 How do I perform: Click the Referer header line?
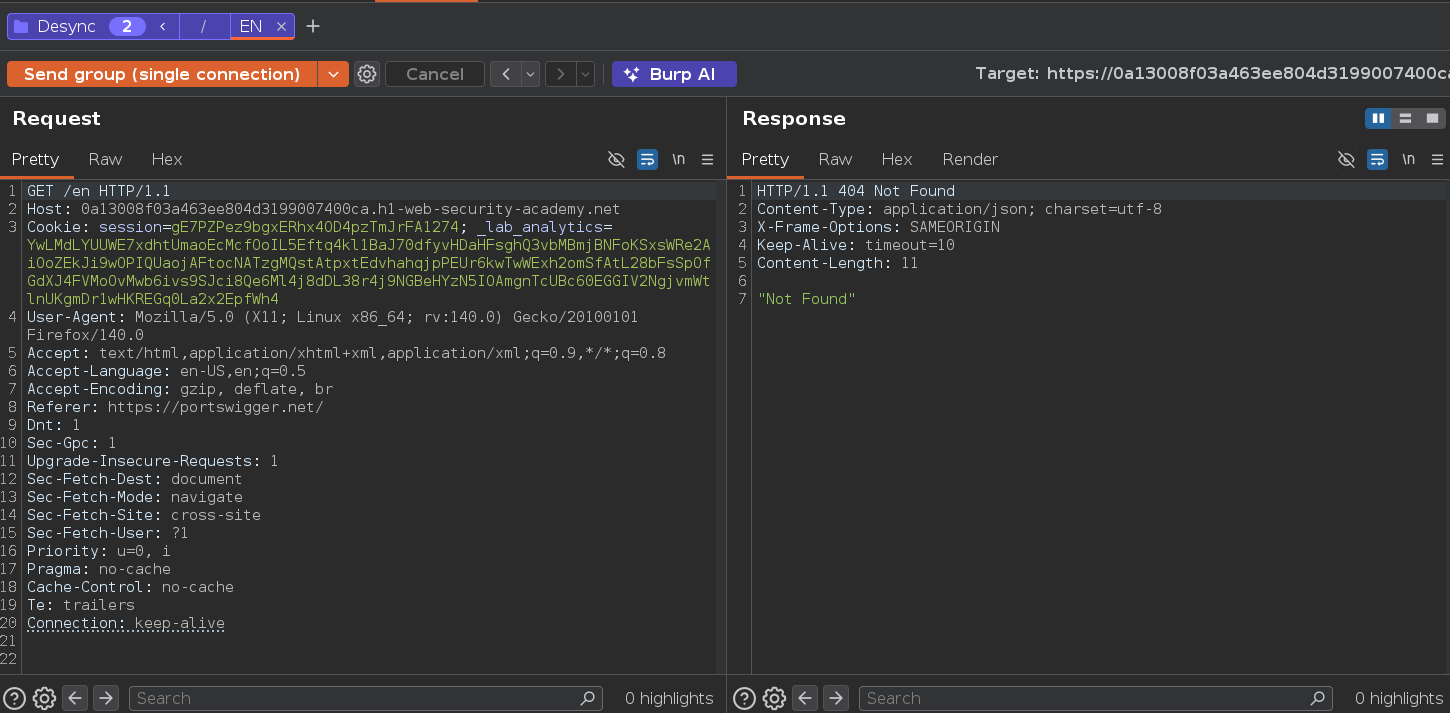pyautogui.click(x=175, y=407)
